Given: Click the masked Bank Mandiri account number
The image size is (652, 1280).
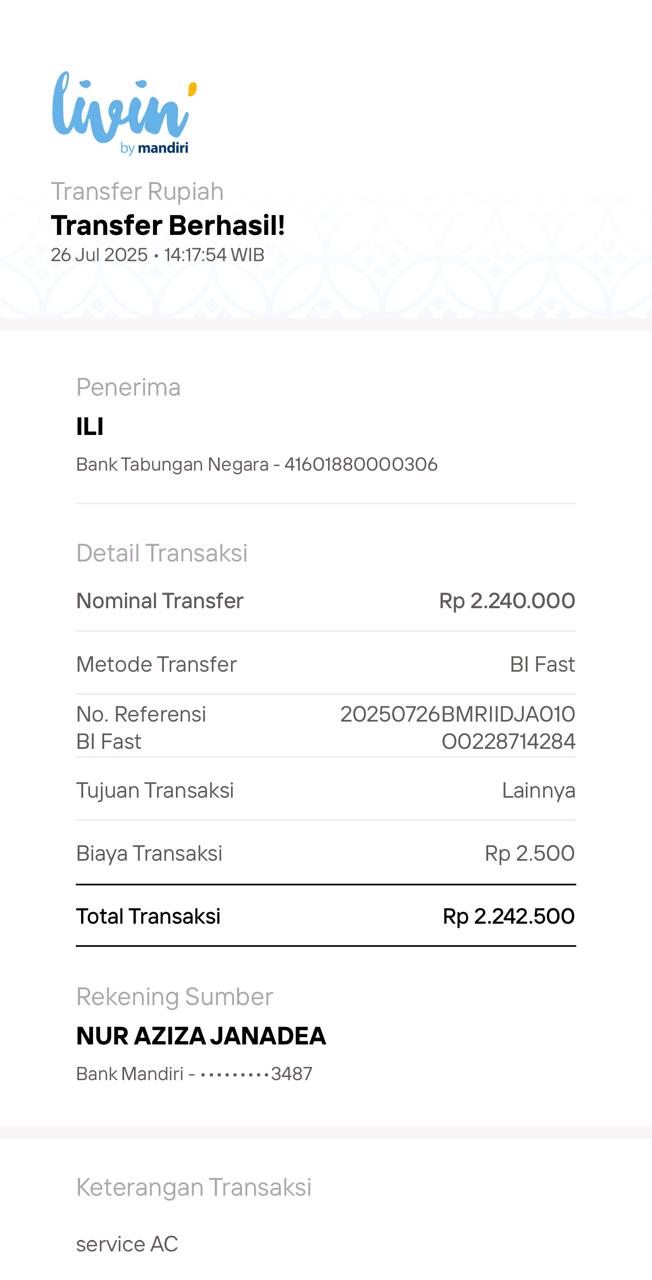Looking at the screenshot, I should point(256,1074).
